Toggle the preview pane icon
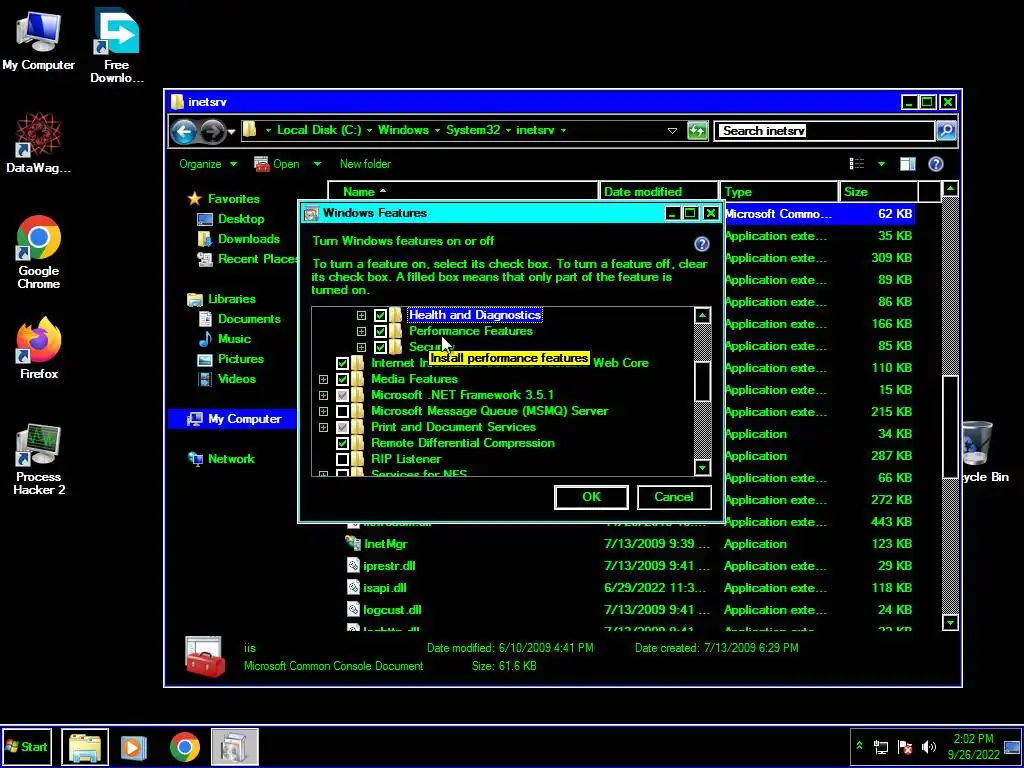This screenshot has width=1024, height=768. tap(907, 164)
